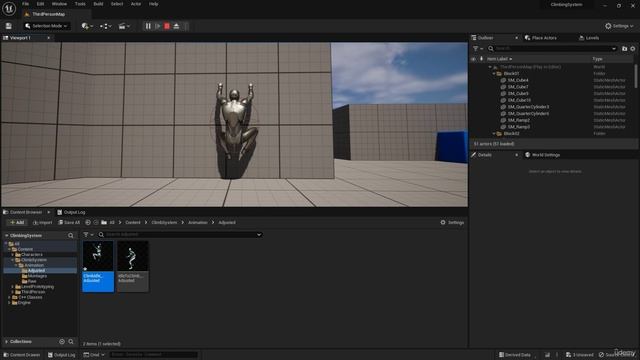Switch to the Place Actors tab
Viewport: 640px width, 360px height.
[540, 38]
